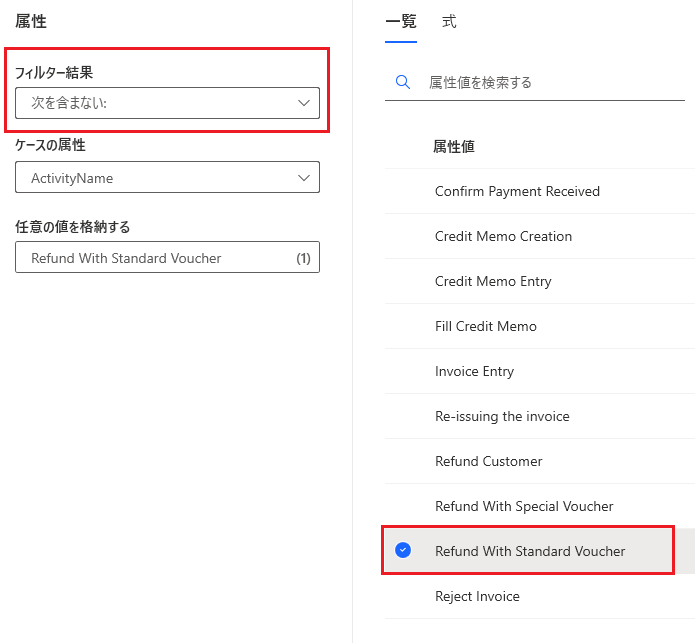Image resolution: width=695 pixels, height=643 pixels.
Task: Switch to the 式 tab
Action: [449, 21]
